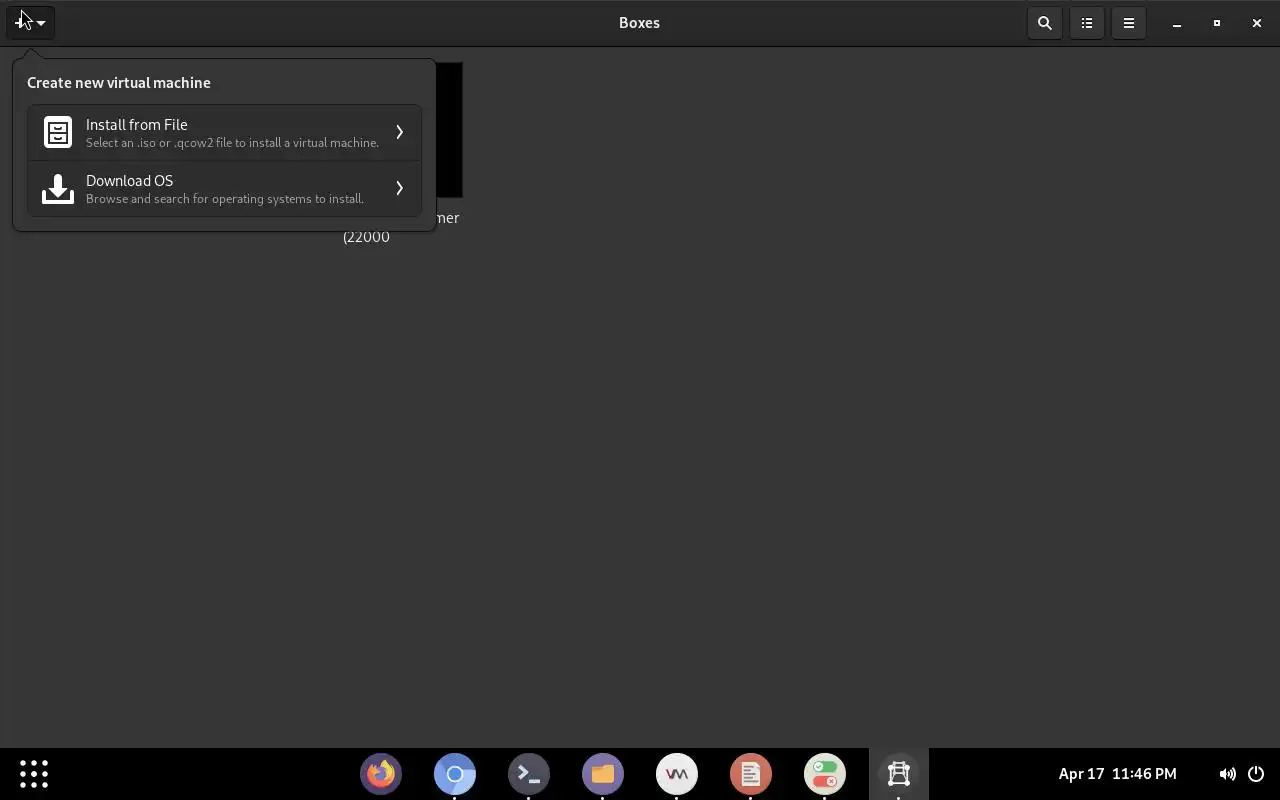Viewport: 1280px width, 800px height.
Task: Show the applications grid
Action: pyautogui.click(x=34, y=774)
